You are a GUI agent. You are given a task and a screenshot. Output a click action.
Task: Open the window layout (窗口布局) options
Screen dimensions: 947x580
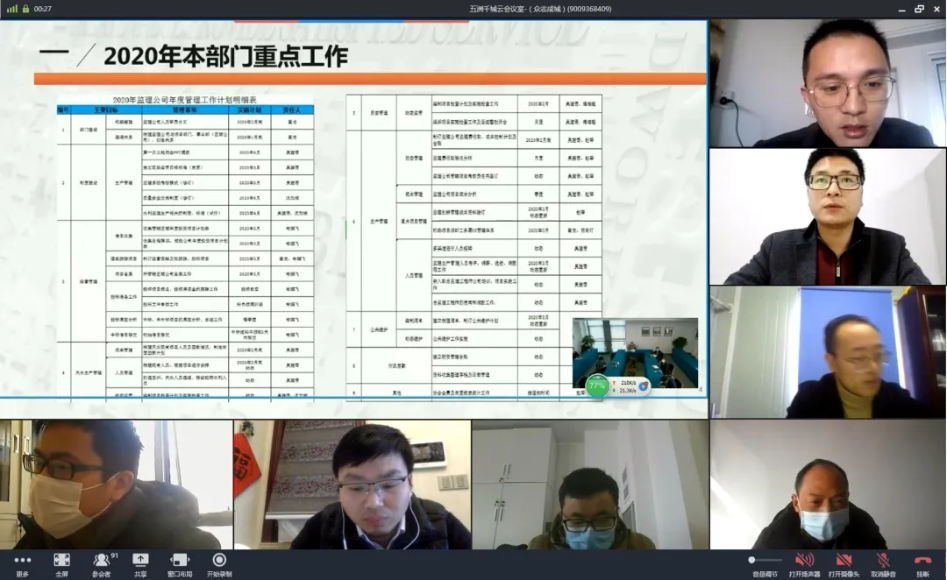point(180,562)
